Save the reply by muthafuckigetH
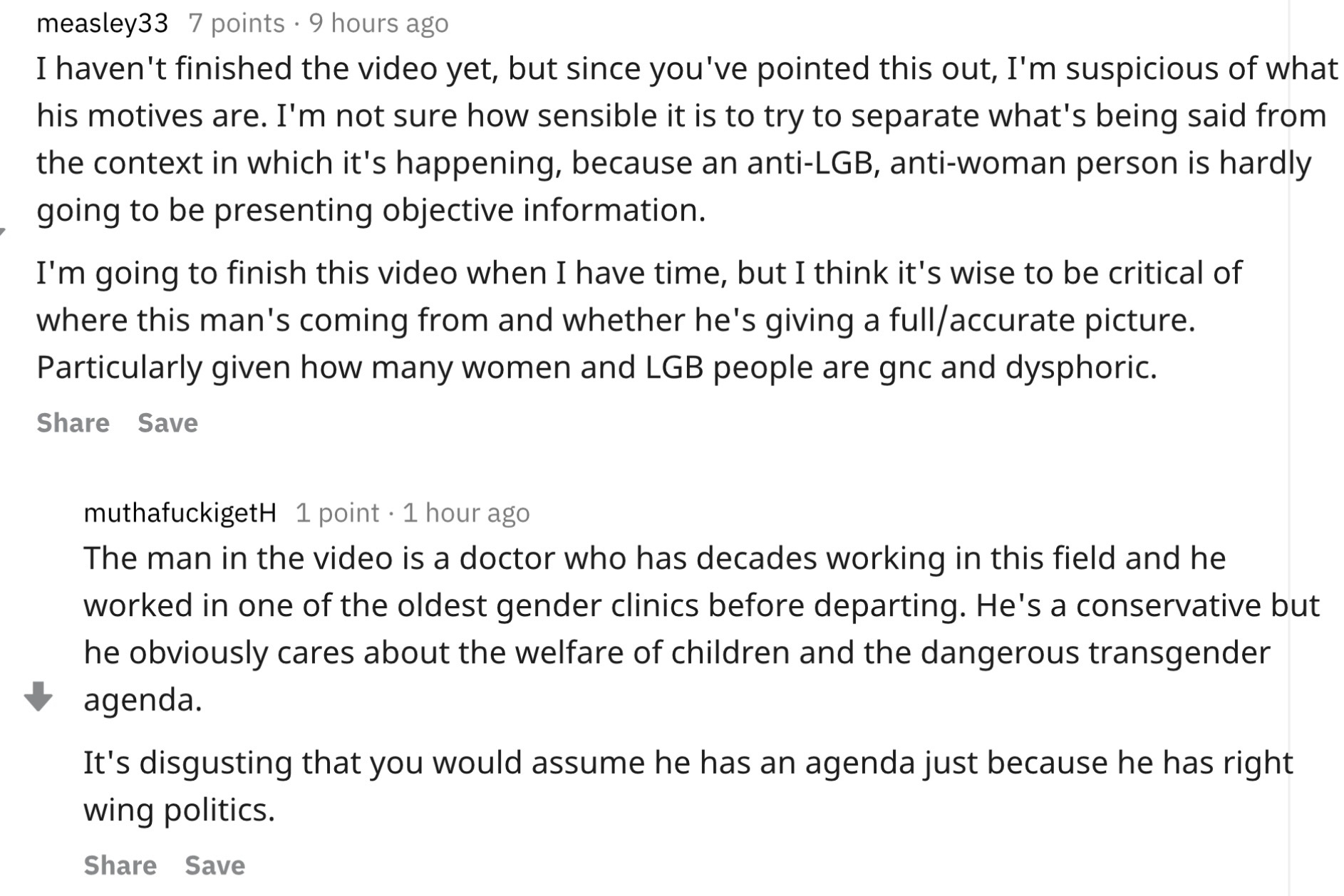Image resolution: width=1344 pixels, height=896 pixels. coord(214,865)
